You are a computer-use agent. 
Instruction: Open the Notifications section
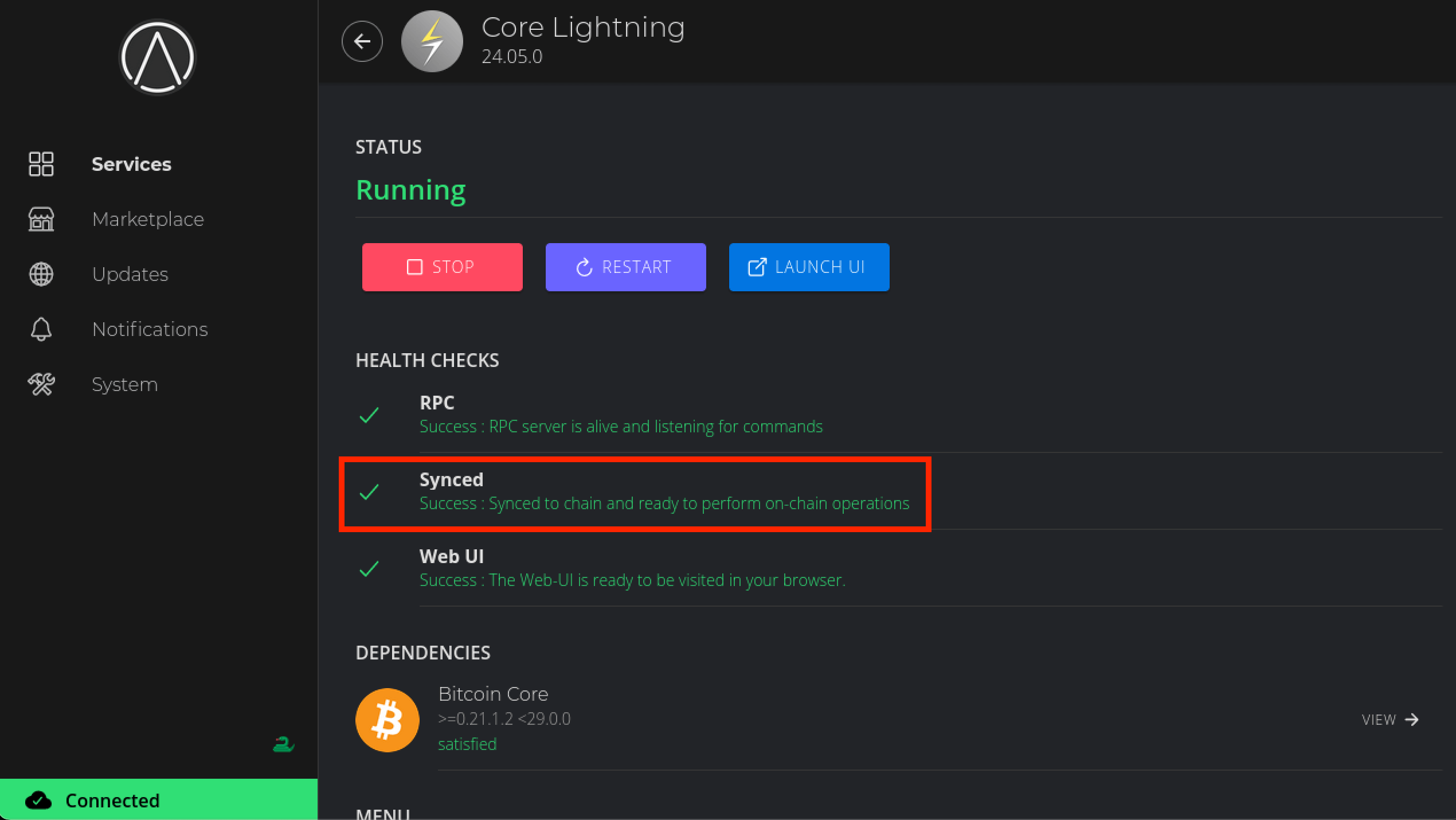point(150,329)
